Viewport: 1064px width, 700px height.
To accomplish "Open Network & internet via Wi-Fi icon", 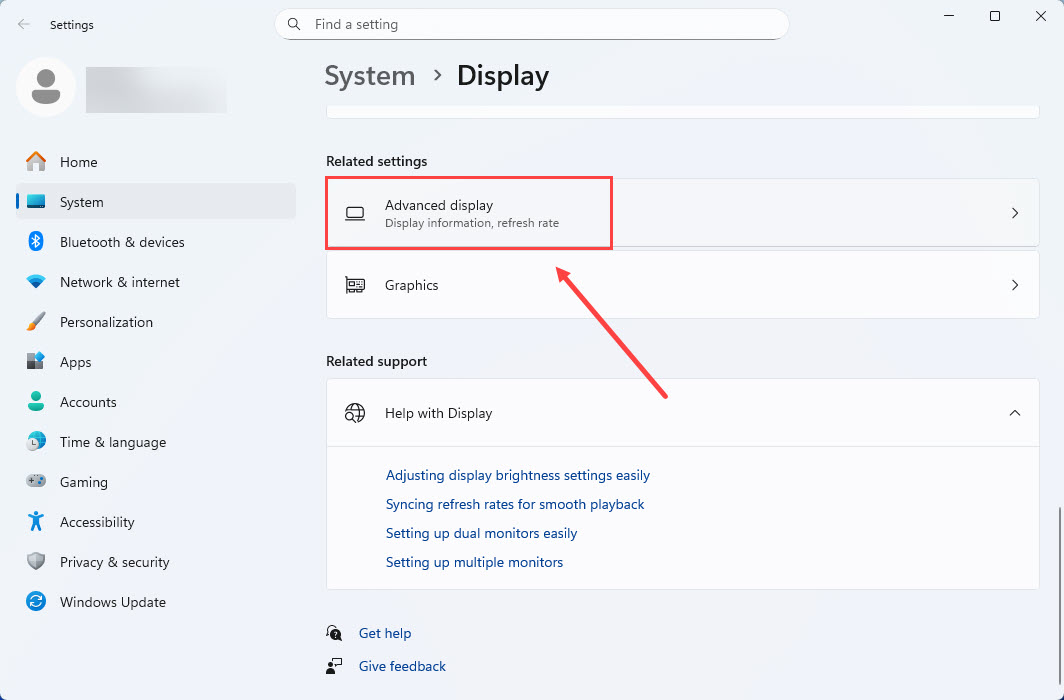I will [x=36, y=282].
